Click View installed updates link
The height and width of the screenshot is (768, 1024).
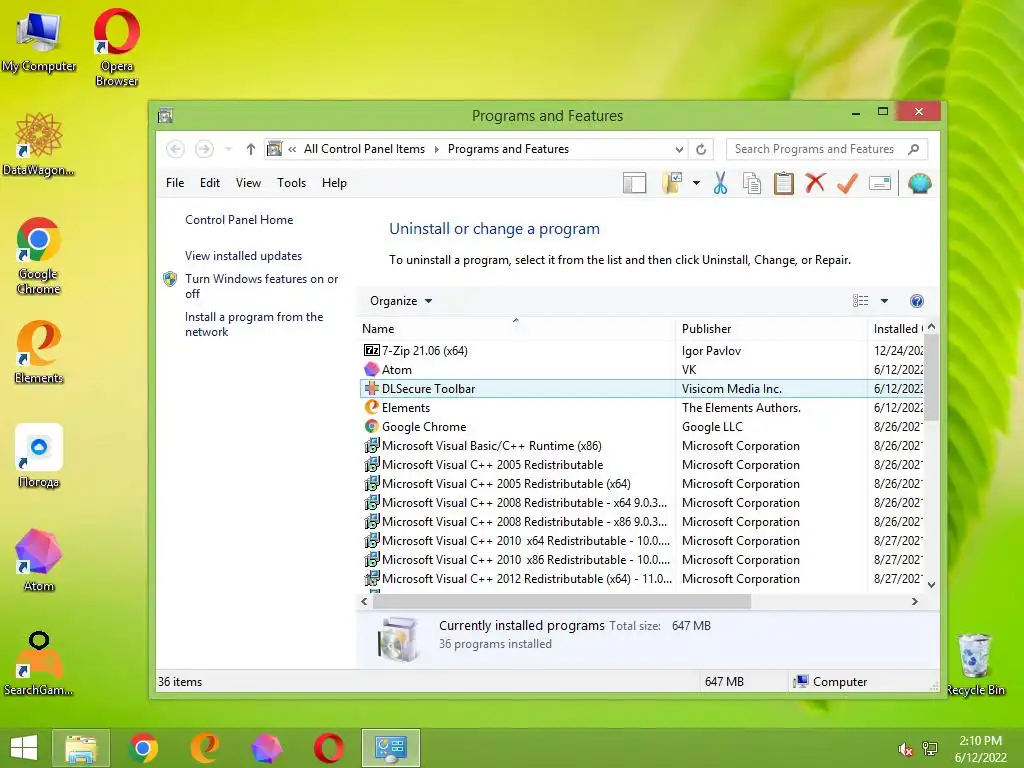(x=243, y=256)
